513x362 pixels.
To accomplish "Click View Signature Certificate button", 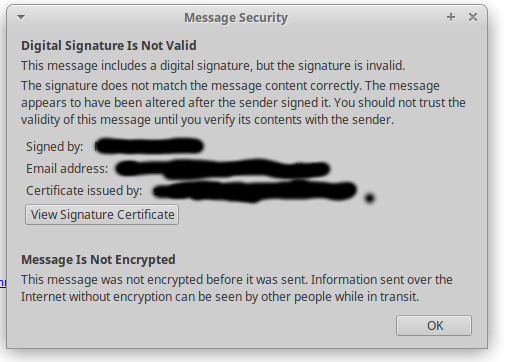I will 102,215.
